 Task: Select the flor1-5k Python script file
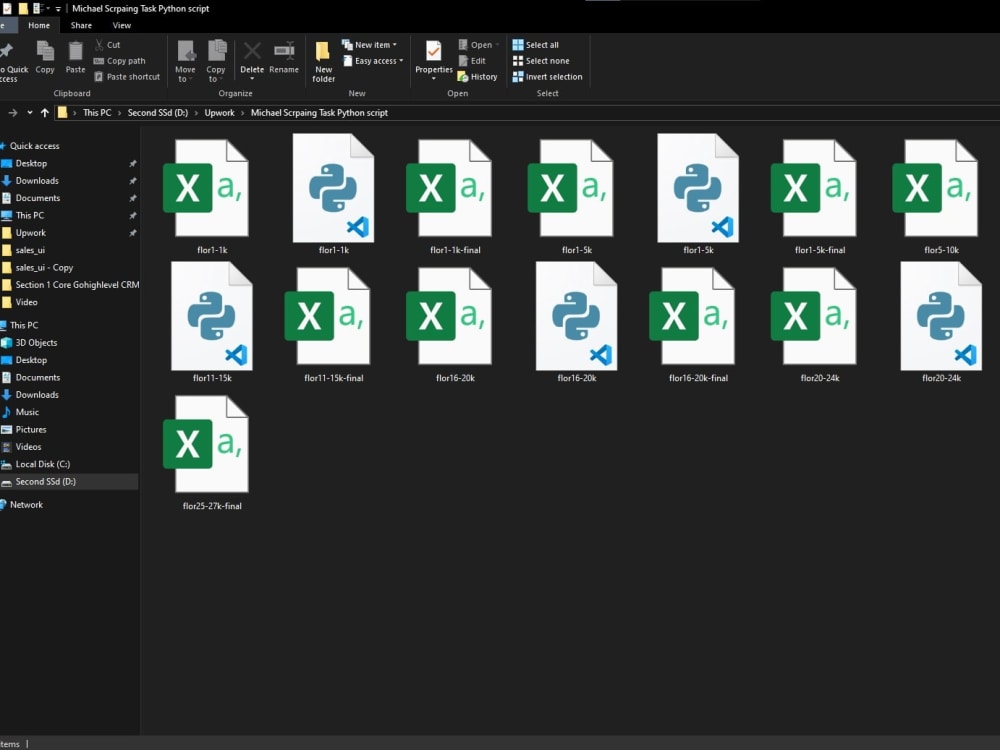[x=698, y=194]
